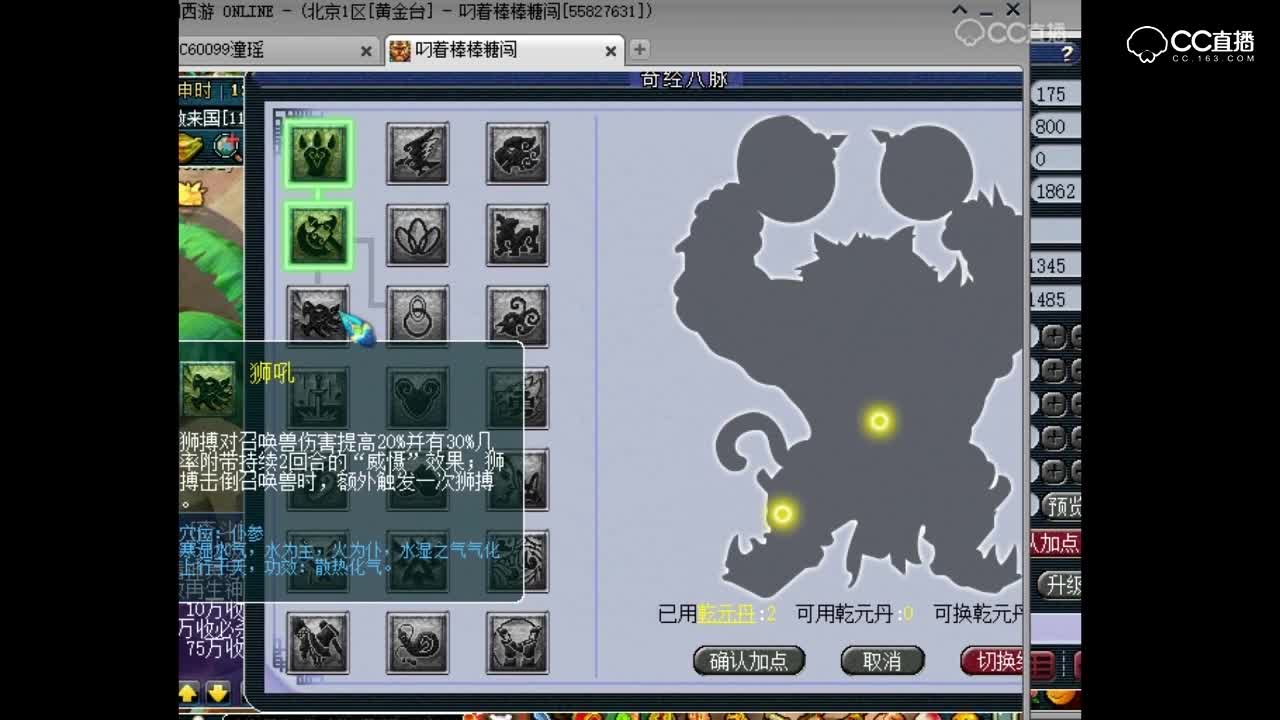The image size is (1280, 720).
Task: Click the 1485 value field
Action: pyautogui.click(x=1055, y=299)
